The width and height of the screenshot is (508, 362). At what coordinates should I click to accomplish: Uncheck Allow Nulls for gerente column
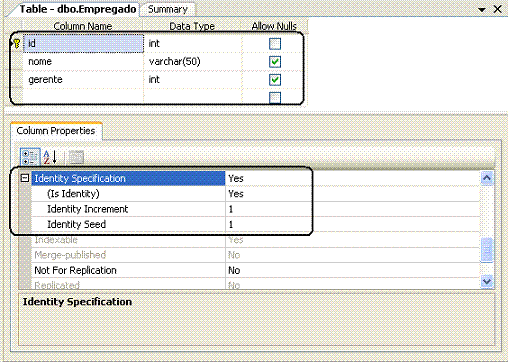coord(275,80)
